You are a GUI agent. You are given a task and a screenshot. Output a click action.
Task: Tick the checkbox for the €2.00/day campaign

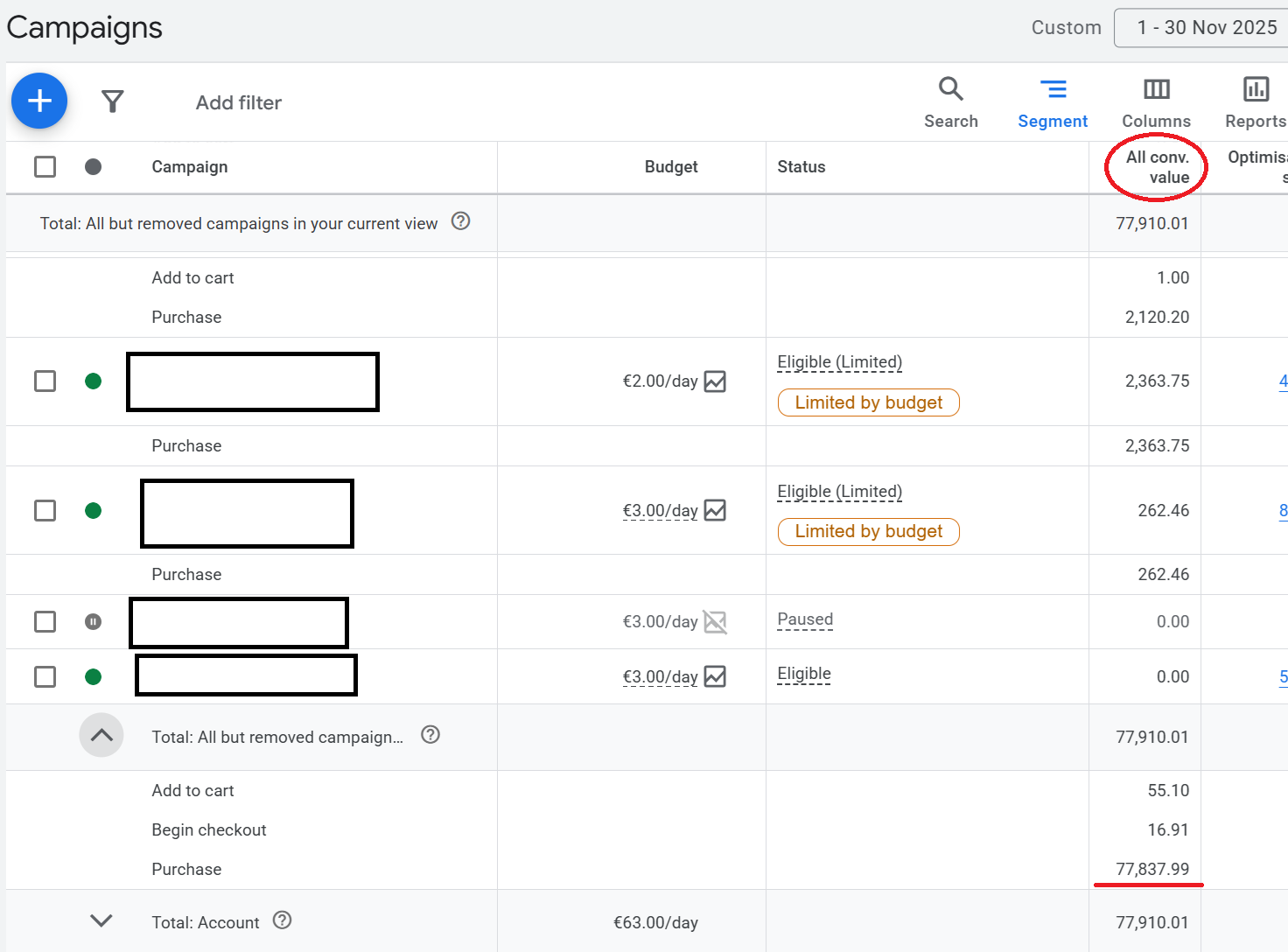[x=45, y=381]
